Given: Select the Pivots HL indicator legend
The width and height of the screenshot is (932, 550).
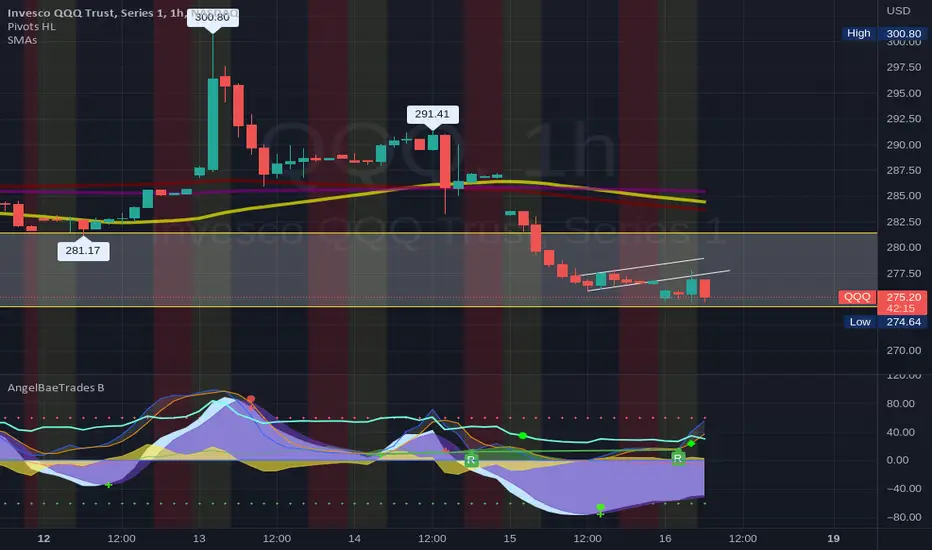Looking at the screenshot, I should click(x=32, y=26).
